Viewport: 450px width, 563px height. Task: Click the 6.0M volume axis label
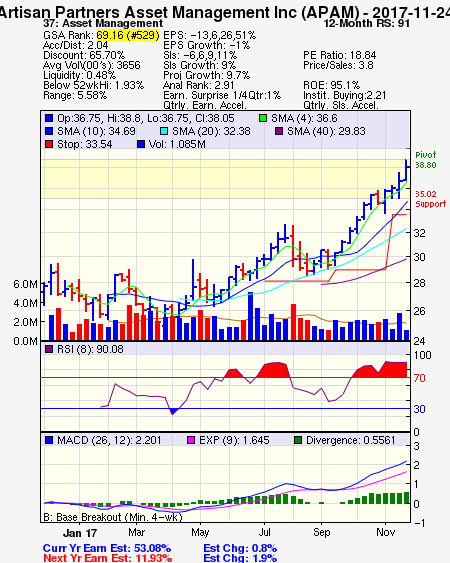coord(25,284)
